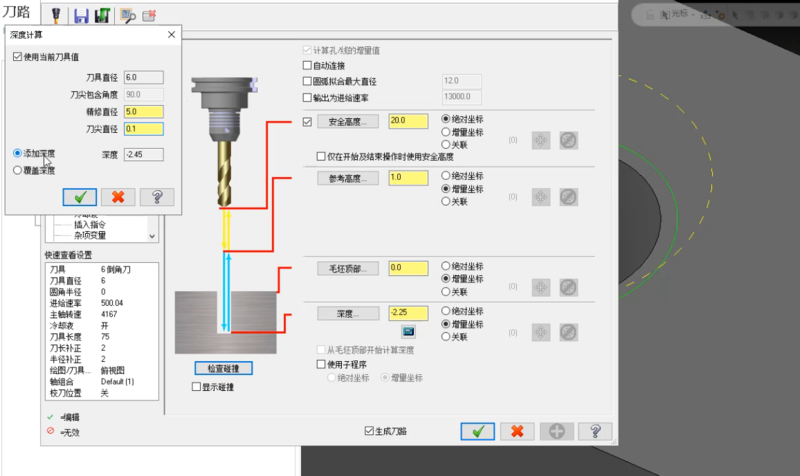Screen dimensions: 800x476
Task: Click the drill tool icon in toolbar
Action: pyautogui.click(x=57, y=16)
